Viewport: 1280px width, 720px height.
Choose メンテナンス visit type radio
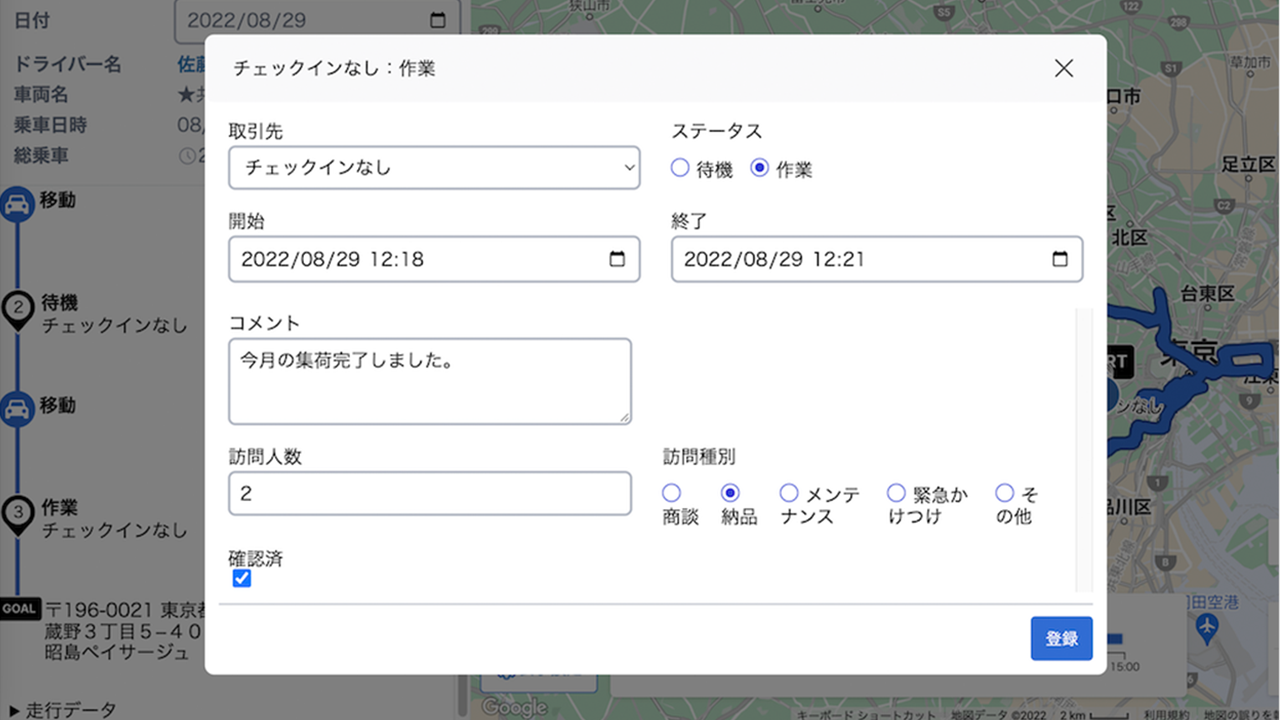point(789,493)
